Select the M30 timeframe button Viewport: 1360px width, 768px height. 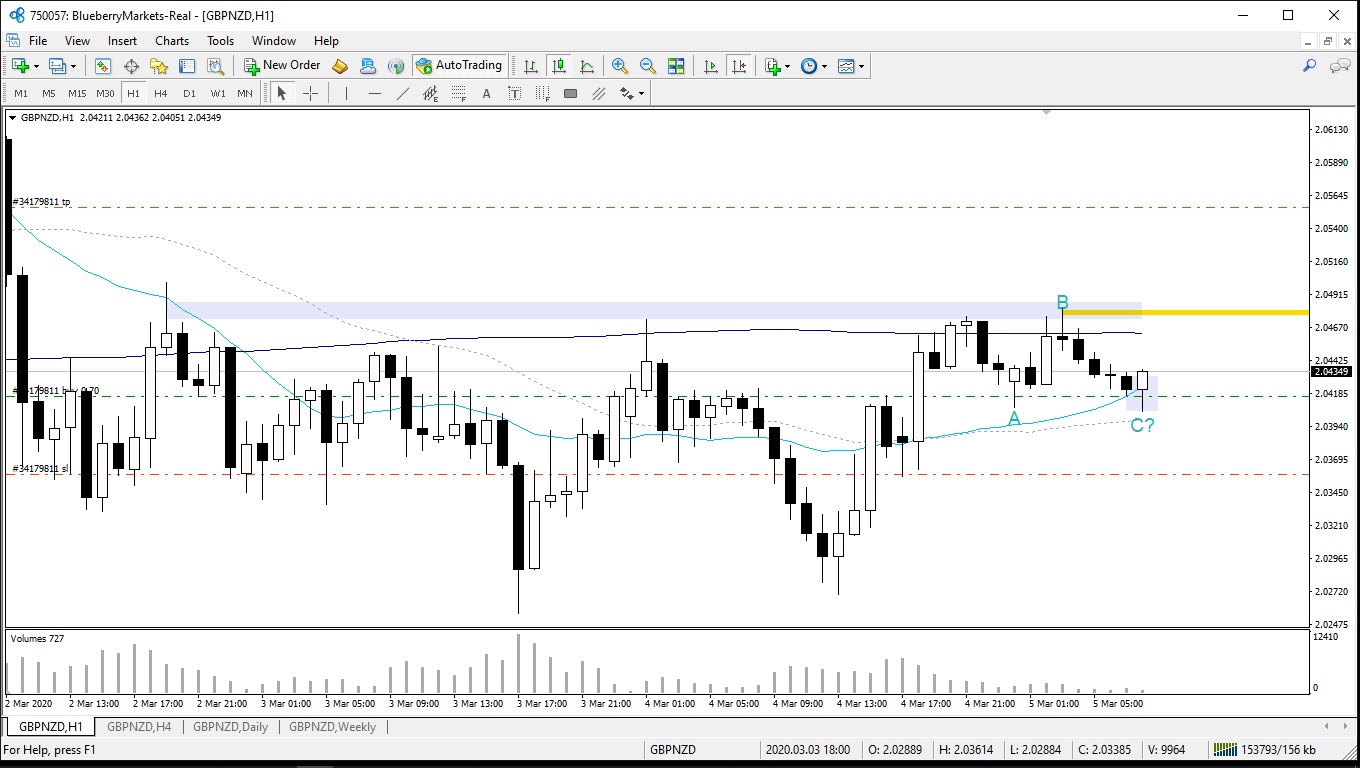(x=105, y=93)
